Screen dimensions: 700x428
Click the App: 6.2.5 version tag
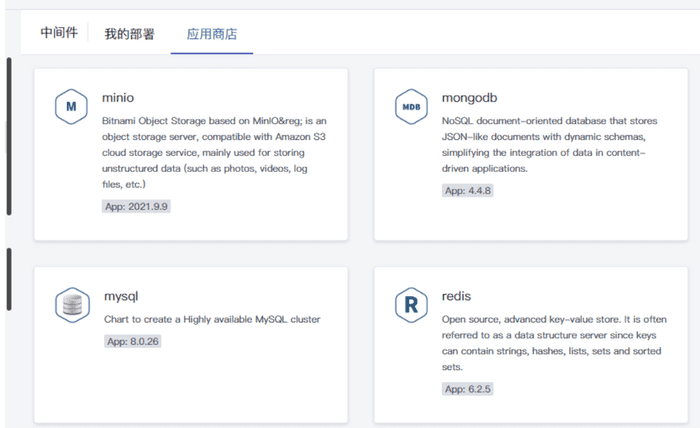point(467,389)
